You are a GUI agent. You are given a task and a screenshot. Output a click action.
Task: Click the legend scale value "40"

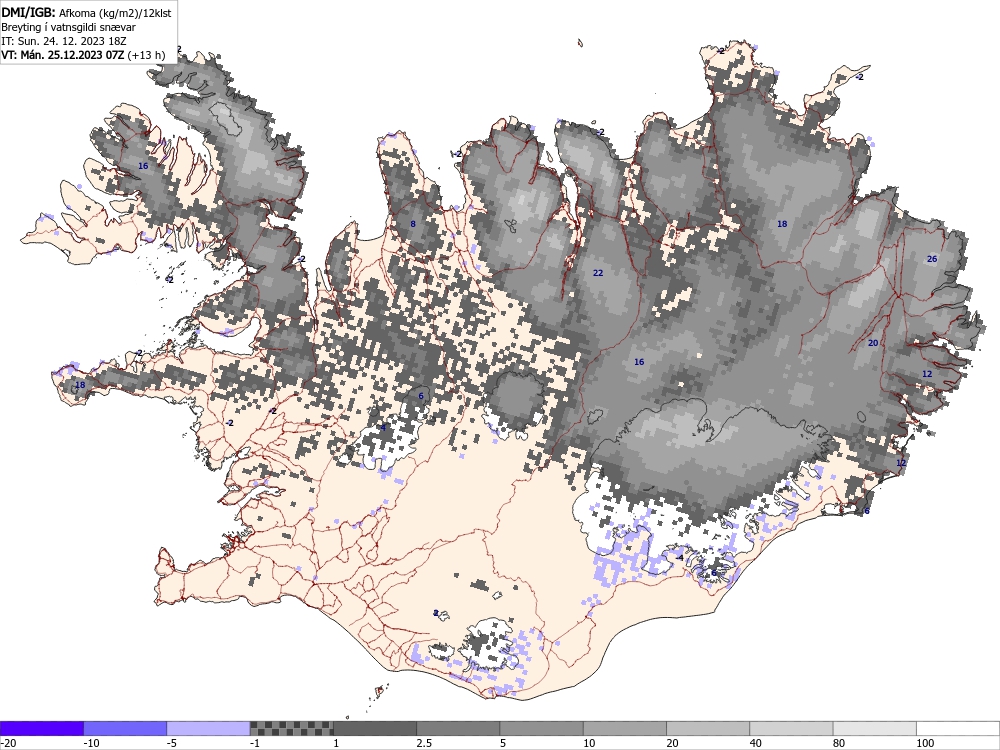point(756,743)
